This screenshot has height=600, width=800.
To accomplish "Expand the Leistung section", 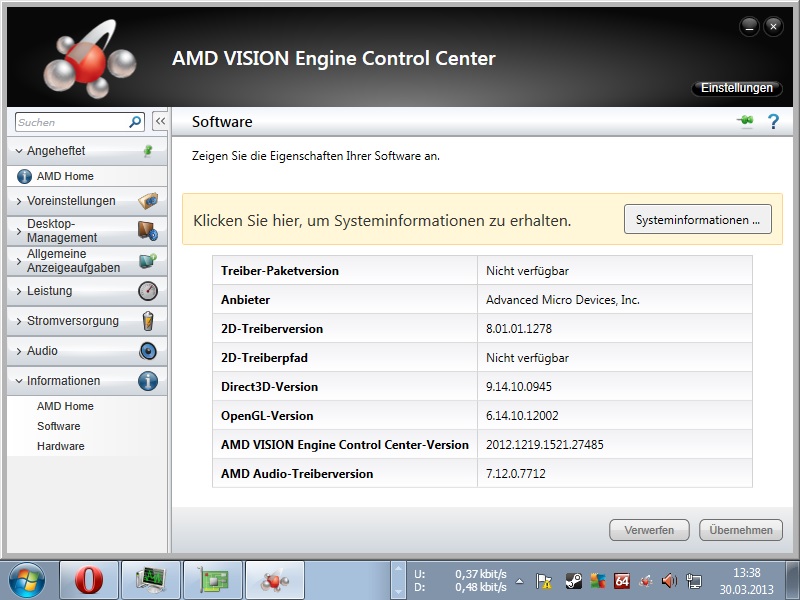I will [x=19, y=291].
